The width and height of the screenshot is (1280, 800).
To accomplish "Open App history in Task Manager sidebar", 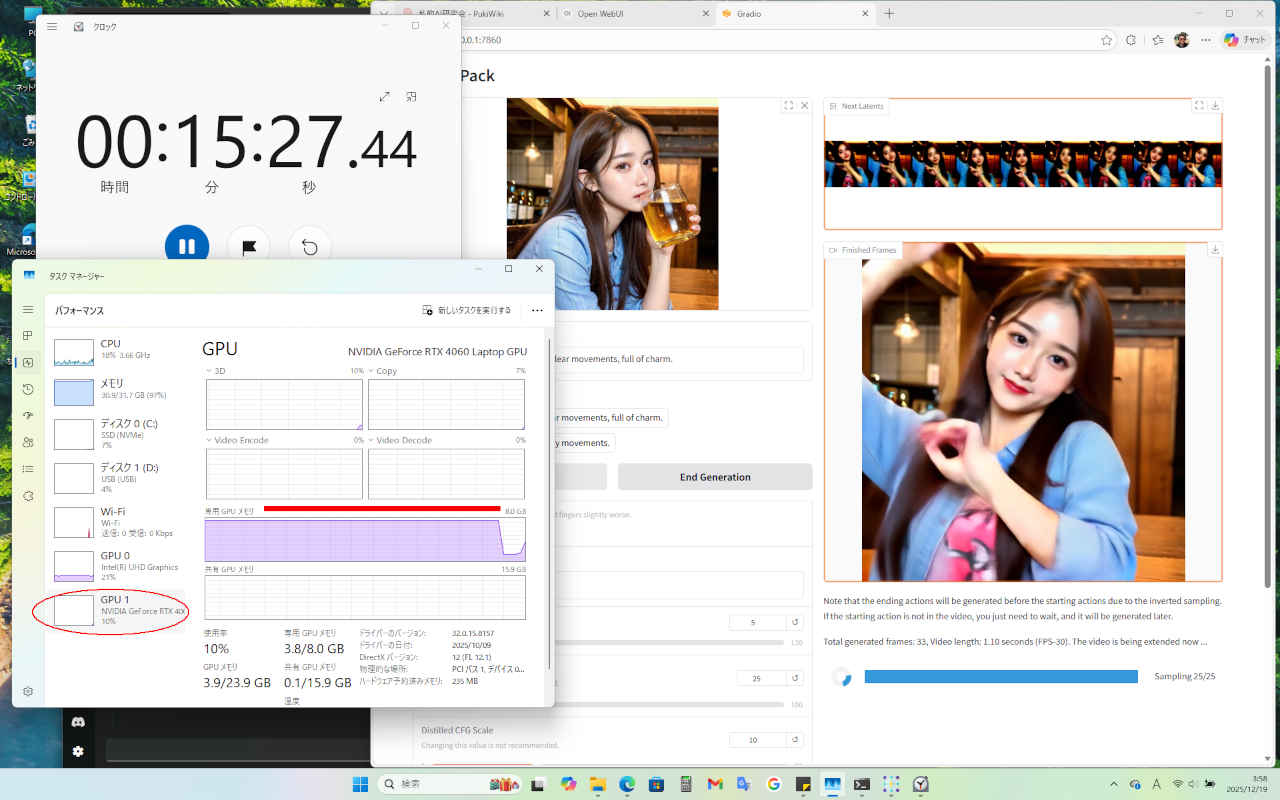I will (28, 389).
